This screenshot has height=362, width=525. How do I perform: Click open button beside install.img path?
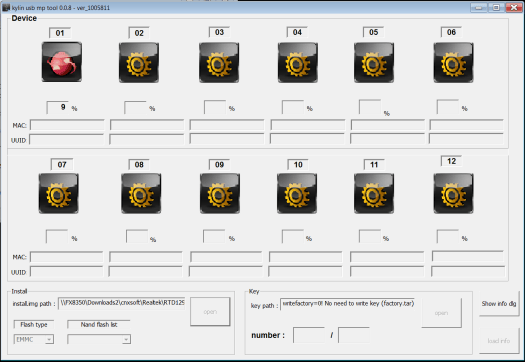(x=210, y=312)
